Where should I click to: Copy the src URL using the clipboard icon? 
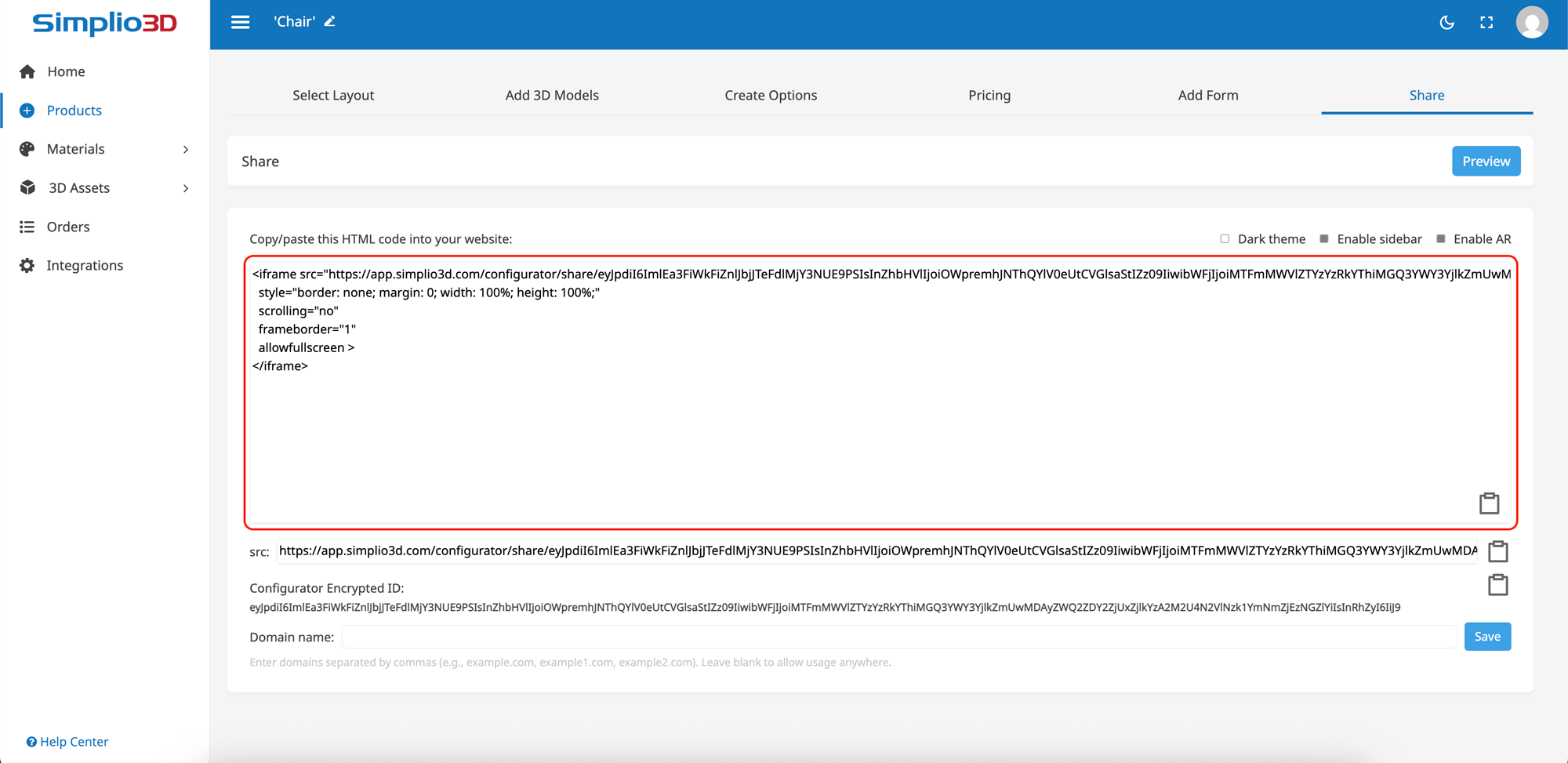pyautogui.click(x=1497, y=551)
